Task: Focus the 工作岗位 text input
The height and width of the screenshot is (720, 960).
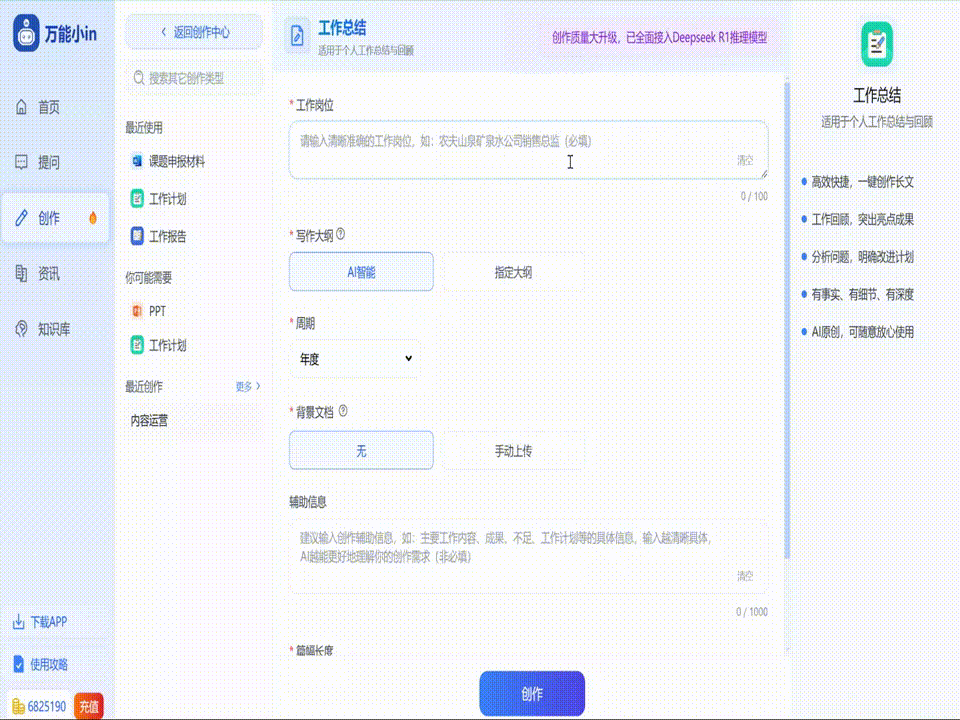Action: tap(528, 150)
